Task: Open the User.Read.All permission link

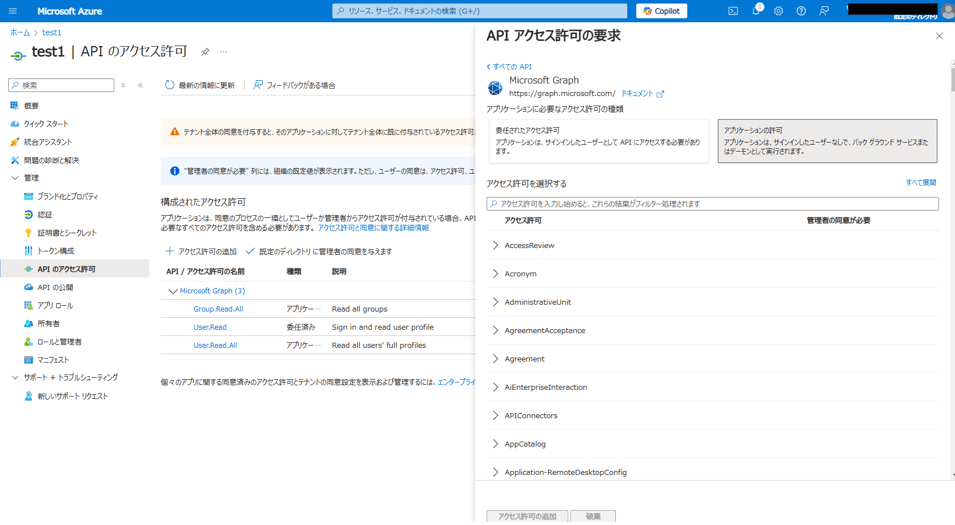Action: coord(215,345)
